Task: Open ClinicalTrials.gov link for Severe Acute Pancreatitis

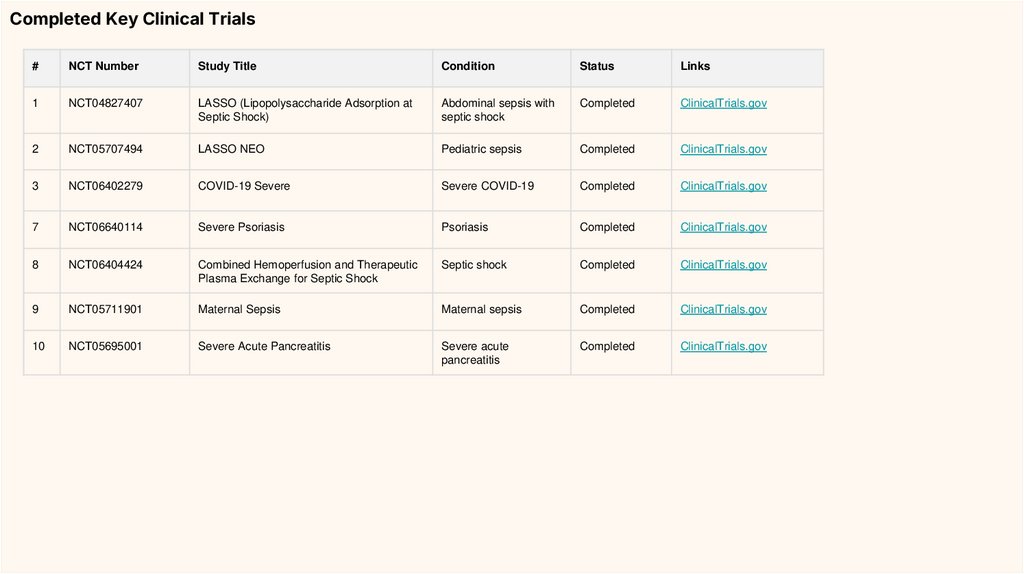Action: tap(723, 346)
